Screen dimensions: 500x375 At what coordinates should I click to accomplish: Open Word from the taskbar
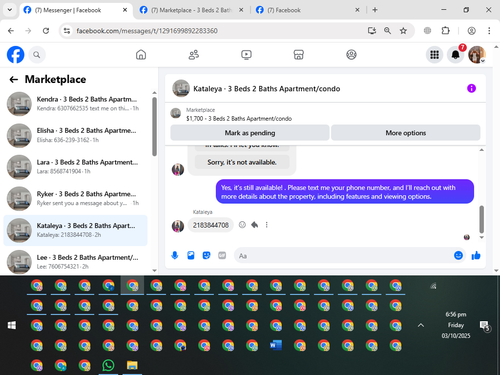(276, 345)
